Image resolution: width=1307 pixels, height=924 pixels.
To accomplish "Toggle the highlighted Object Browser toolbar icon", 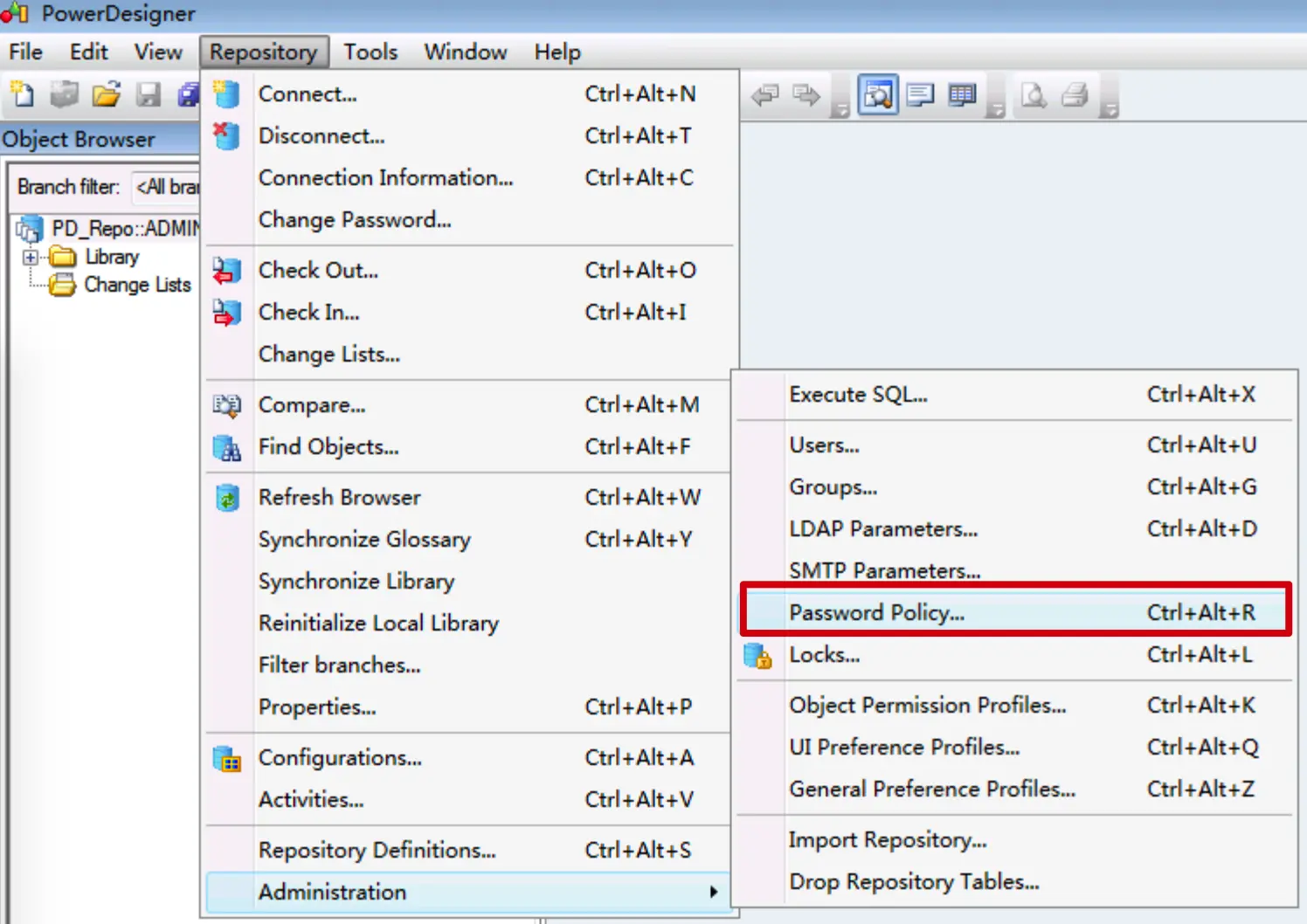I will click(878, 94).
